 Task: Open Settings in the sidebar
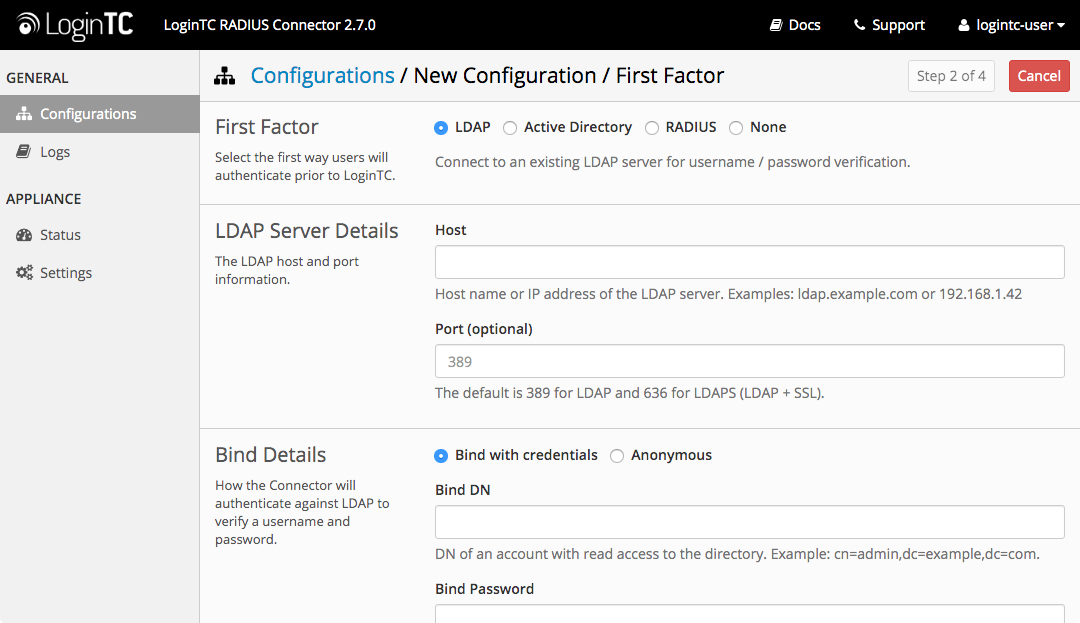point(100,273)
